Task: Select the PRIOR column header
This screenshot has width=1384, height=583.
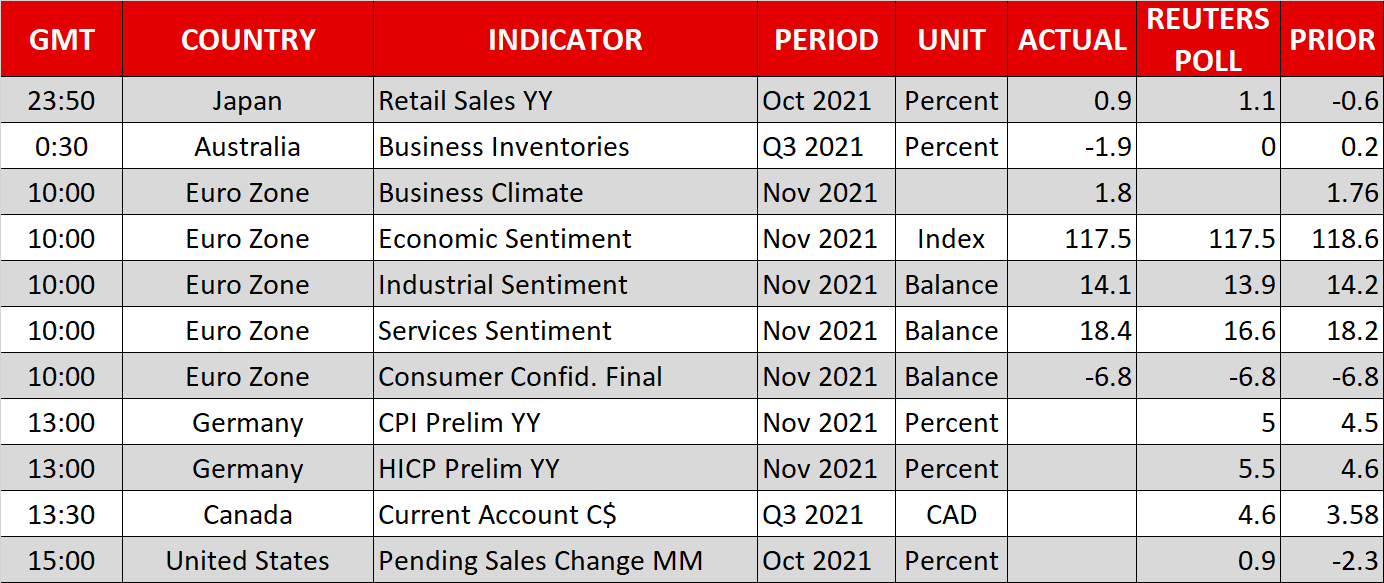Action: click(1332, 40)
